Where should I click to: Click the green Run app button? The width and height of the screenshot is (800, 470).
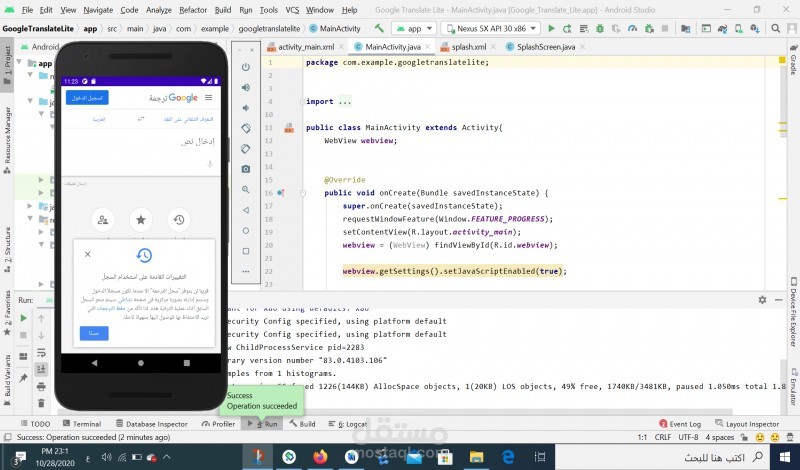pos(551,29)
